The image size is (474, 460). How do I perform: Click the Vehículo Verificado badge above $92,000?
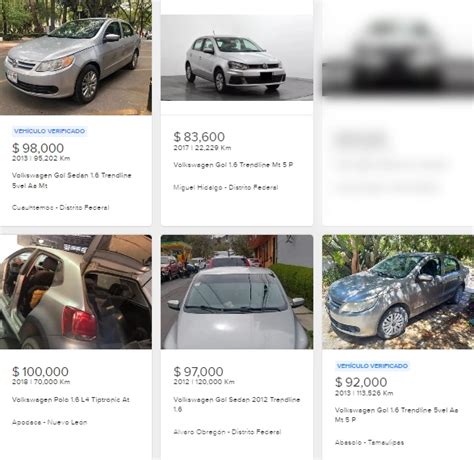pyautogui.click(x=372, y=366)
